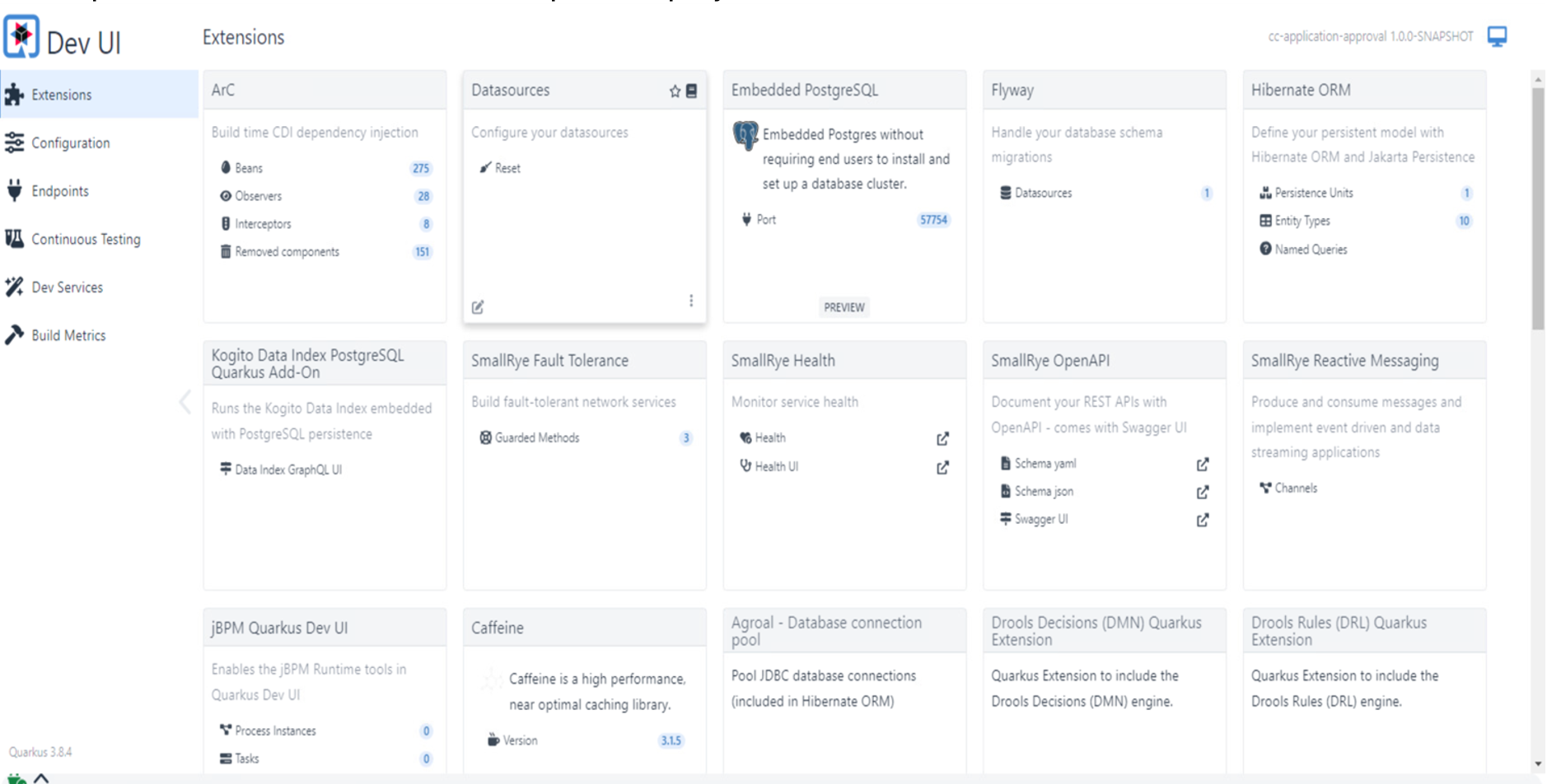Click the plug icon beside Port
Viewport: 1547px width, 784px height.
746,219
